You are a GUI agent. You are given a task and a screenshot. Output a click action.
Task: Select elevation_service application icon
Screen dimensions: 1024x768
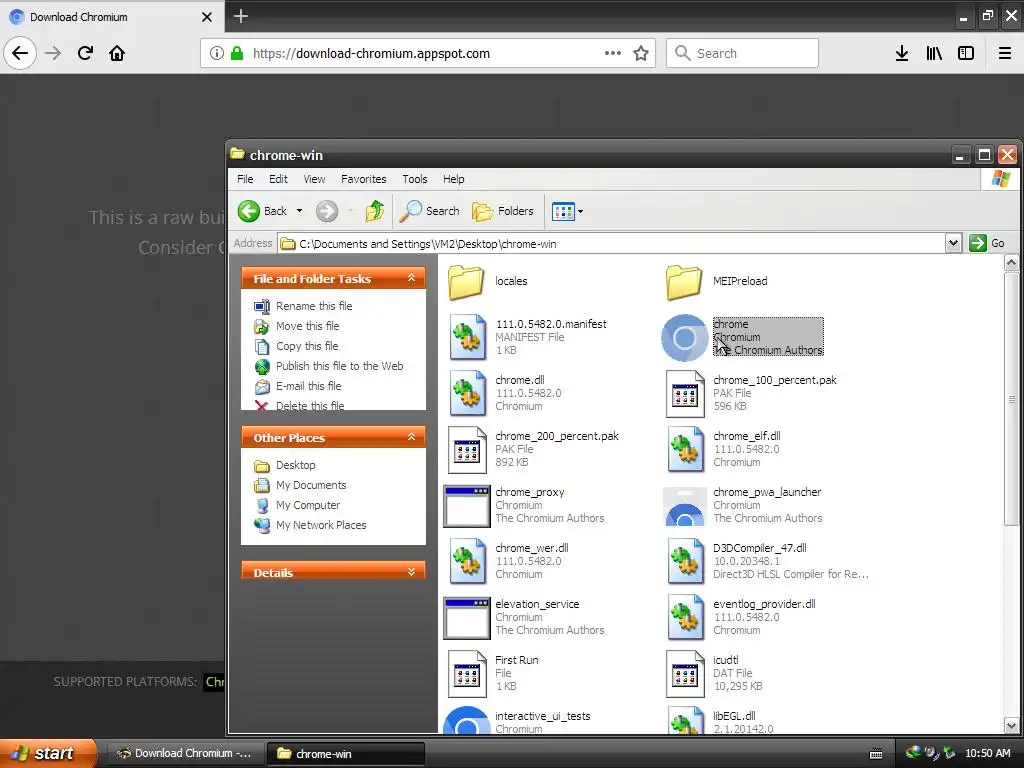click(x=467, y=618)
